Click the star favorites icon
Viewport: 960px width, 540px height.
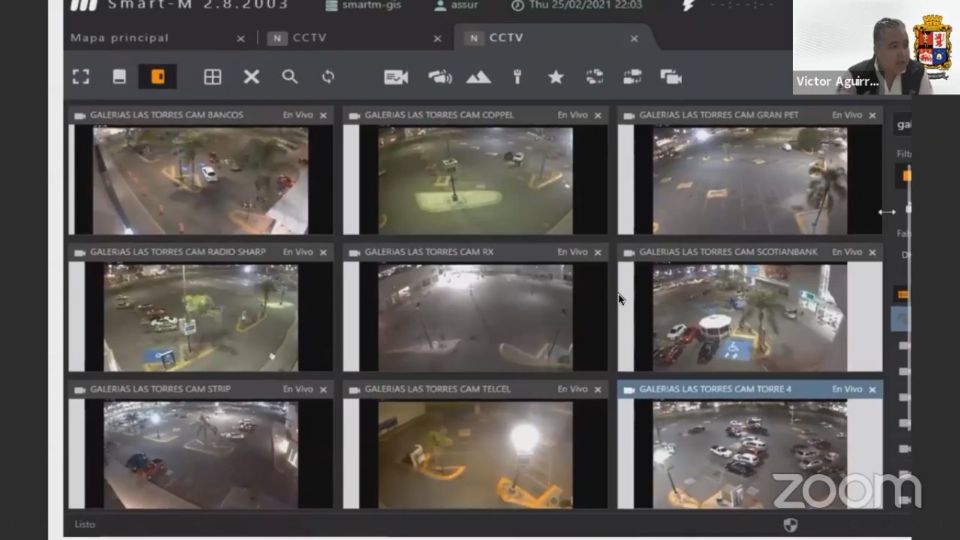pos(556,77)
